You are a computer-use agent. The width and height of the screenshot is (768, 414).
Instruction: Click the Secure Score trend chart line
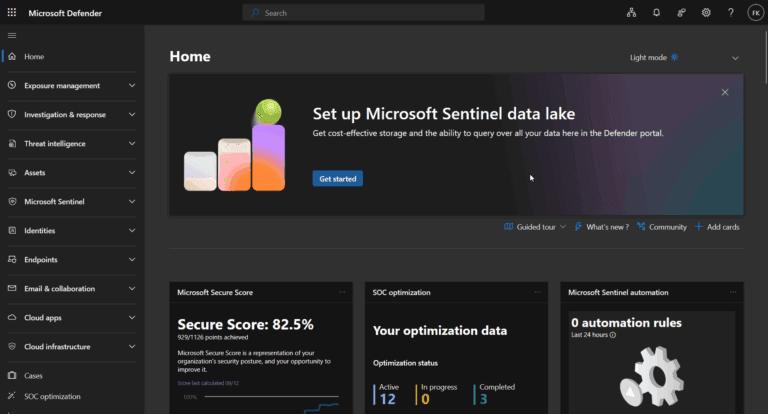click(x=321, y=407)
